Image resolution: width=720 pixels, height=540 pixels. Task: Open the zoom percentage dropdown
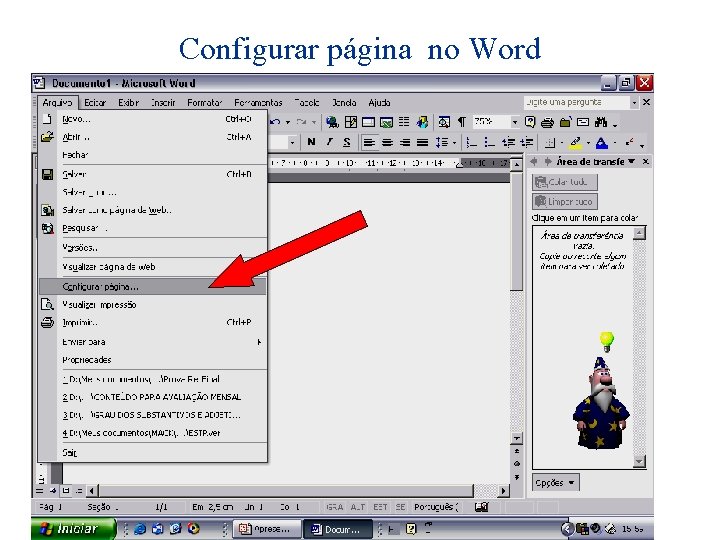pyautogui.click(x=515, y=122)
